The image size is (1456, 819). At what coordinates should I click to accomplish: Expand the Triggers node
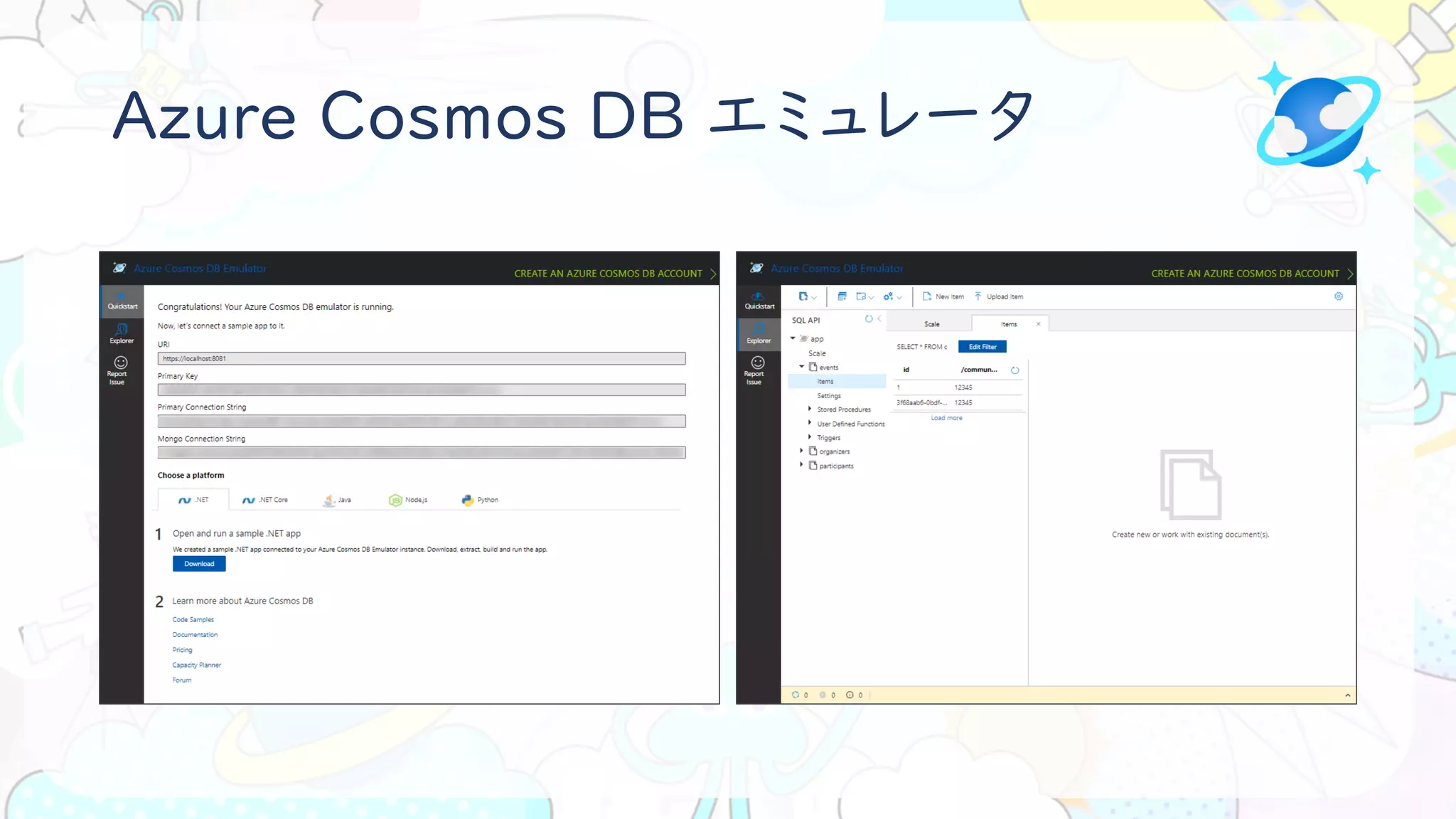(x=810, y=437)
